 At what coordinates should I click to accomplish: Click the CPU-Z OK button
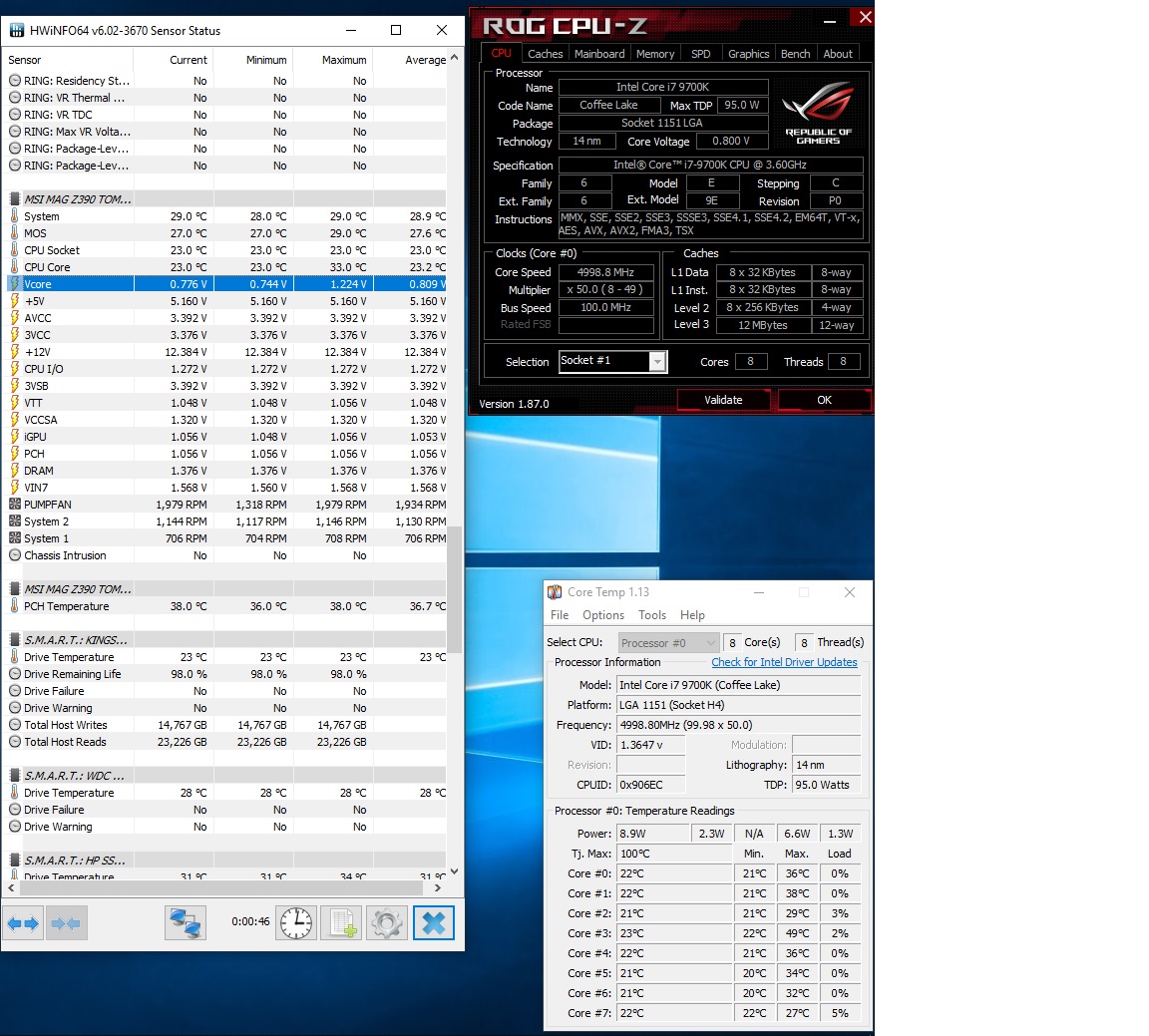[825, 400]
